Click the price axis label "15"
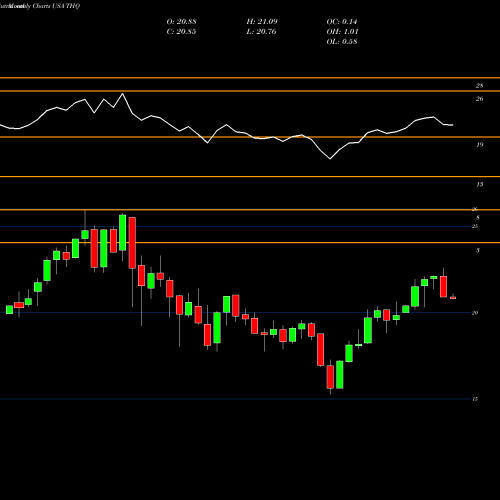The width and height of the screenshot is (500, 500). pyautogui.click(x=475, y=399)
